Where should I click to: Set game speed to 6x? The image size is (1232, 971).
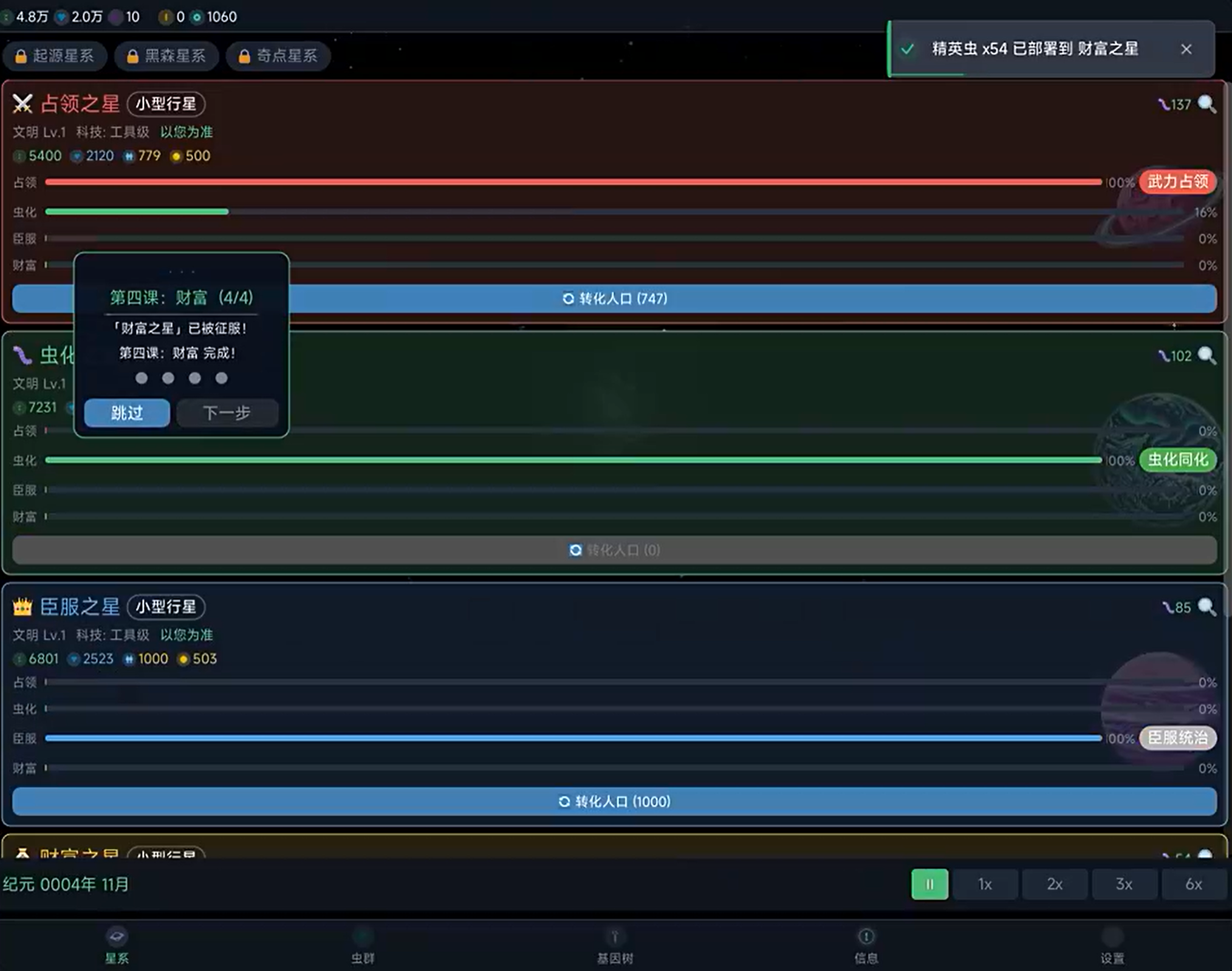click(1194, 884)
